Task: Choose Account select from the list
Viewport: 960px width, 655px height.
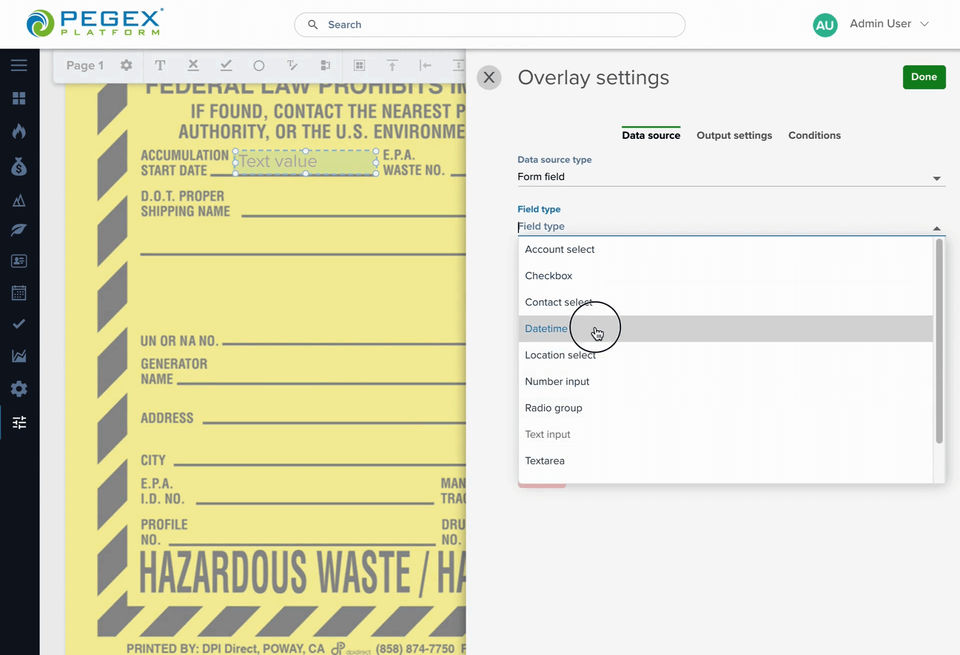Action: click(726, 249)
